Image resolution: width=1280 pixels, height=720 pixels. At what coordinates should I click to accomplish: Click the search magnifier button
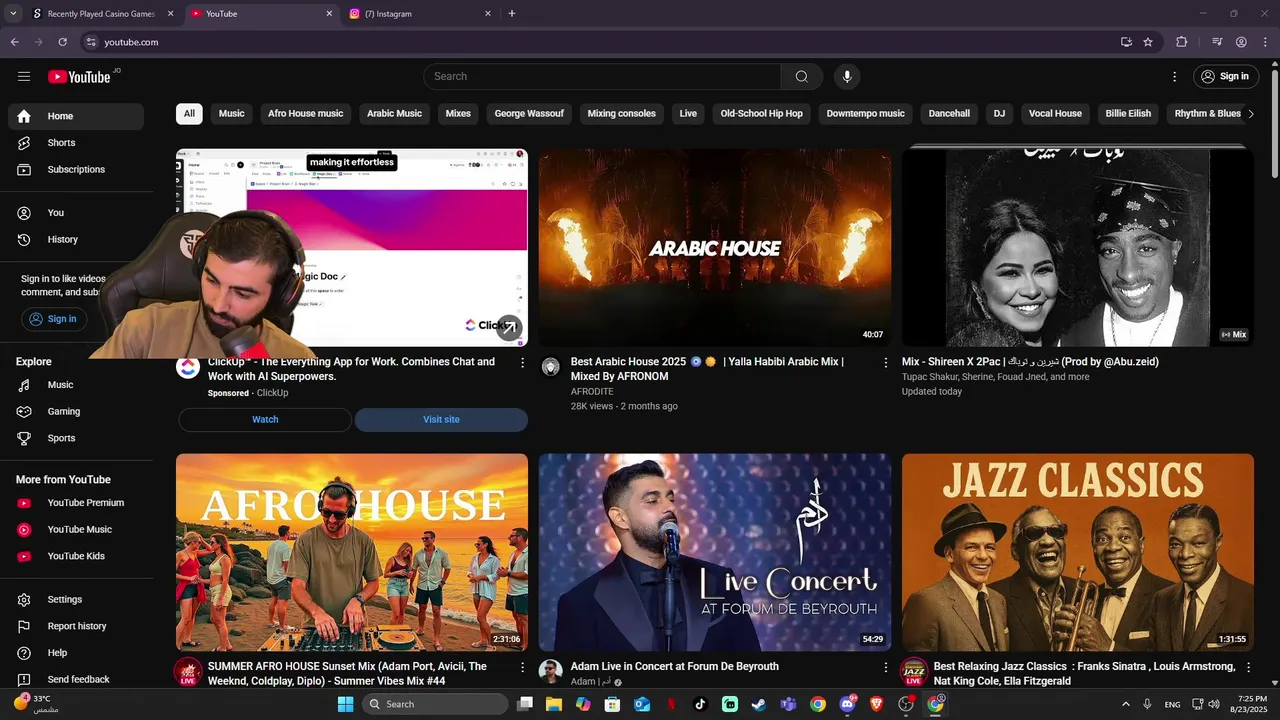[802, 76]
